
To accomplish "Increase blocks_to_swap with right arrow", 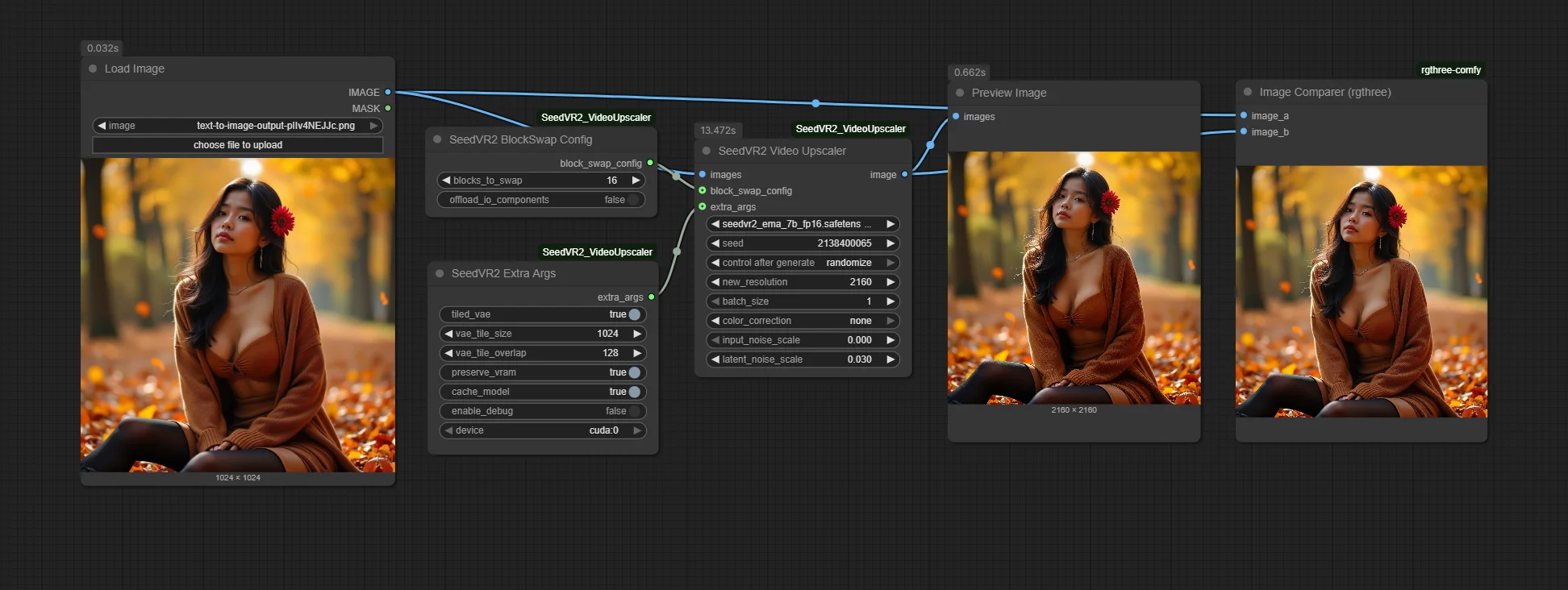I will [x=636, y=181].
